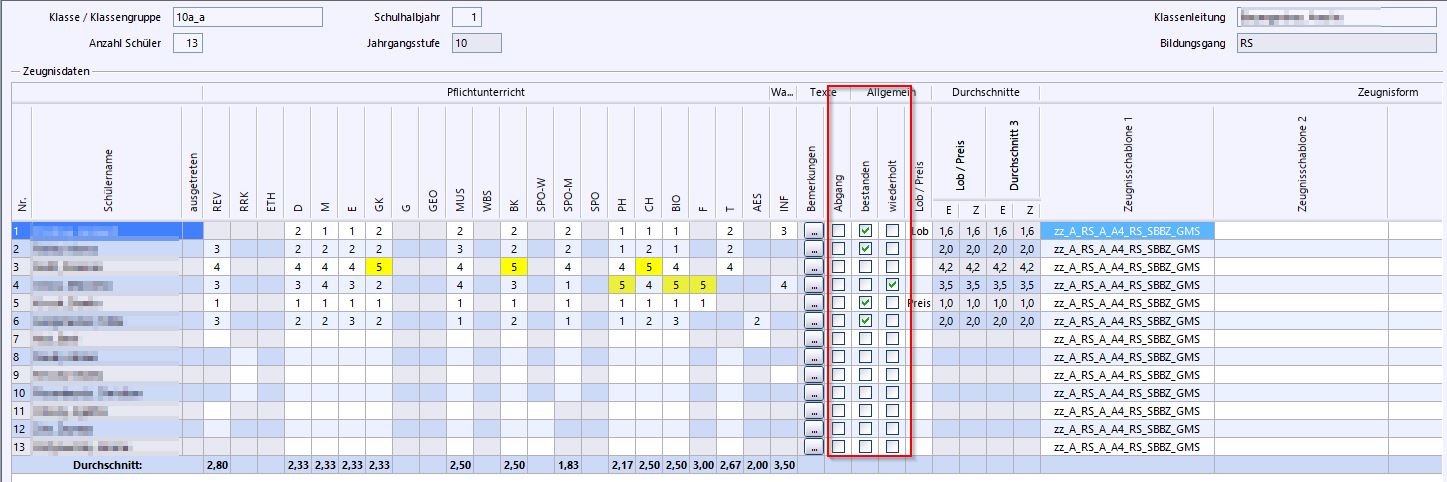Select highlighted PH grade 5 in row 4

click(x=622, y=285)
